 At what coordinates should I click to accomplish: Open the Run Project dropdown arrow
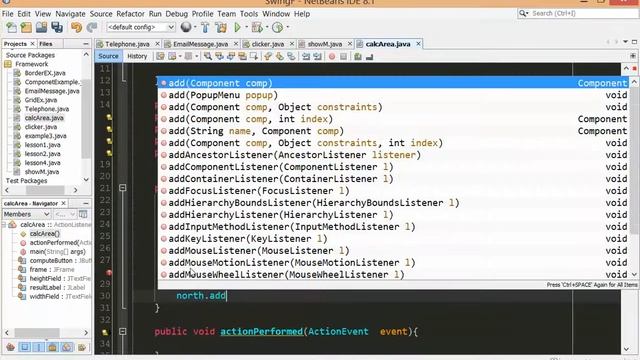pos(246,27)
